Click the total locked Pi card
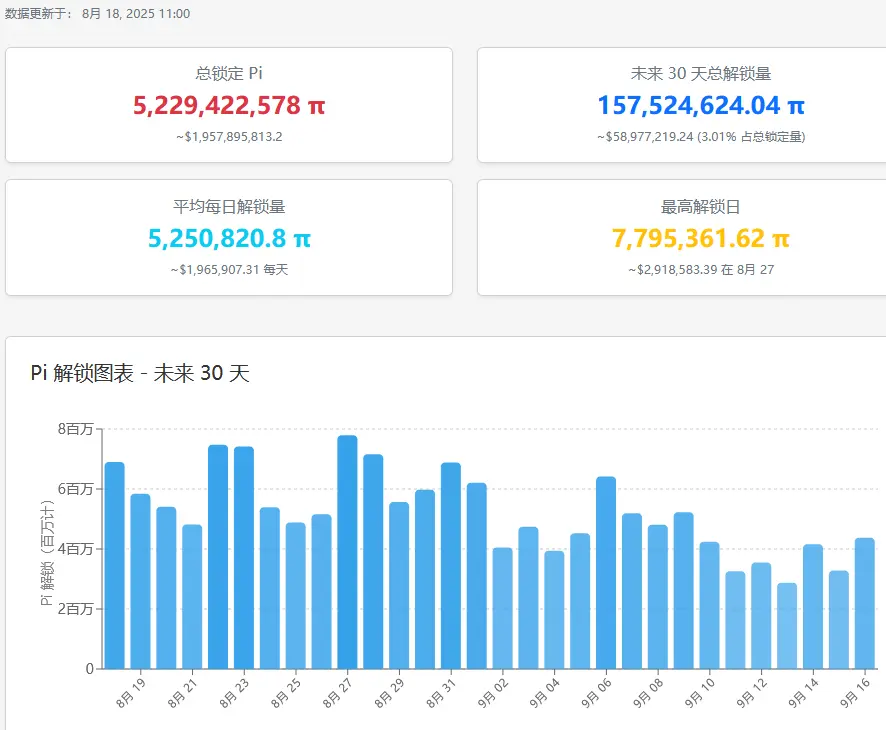This screenshot has height=730, width=886. click(x=229, y=105)
